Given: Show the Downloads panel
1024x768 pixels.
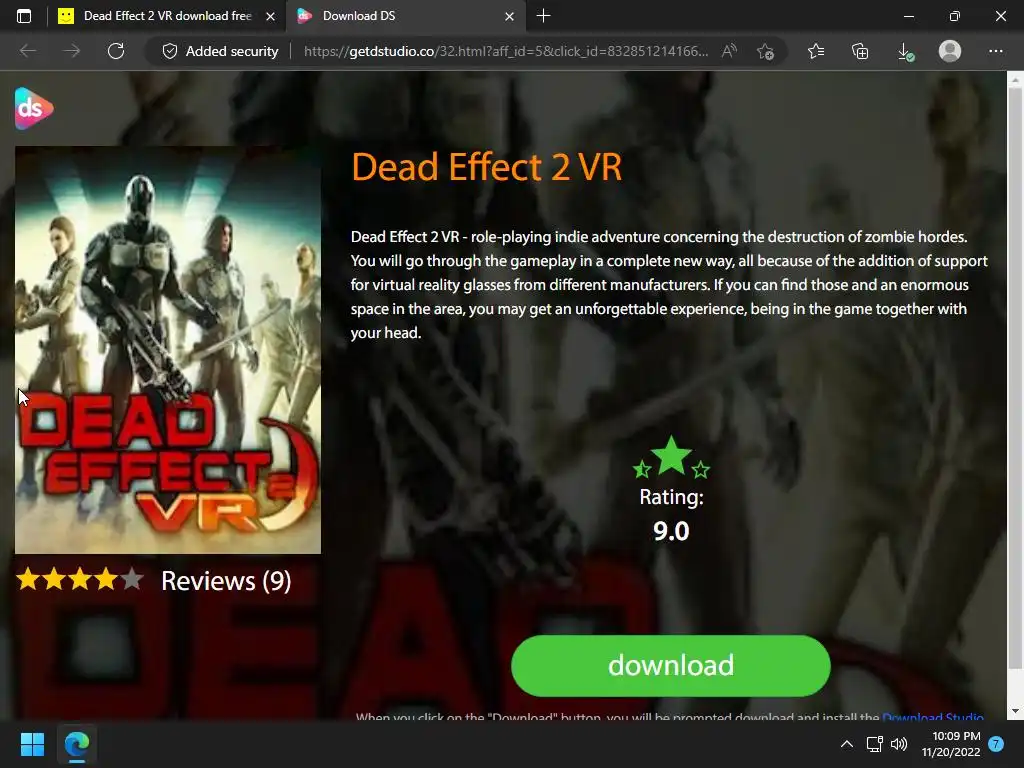Looking at the screenshot, I should (x=905, y=51).
